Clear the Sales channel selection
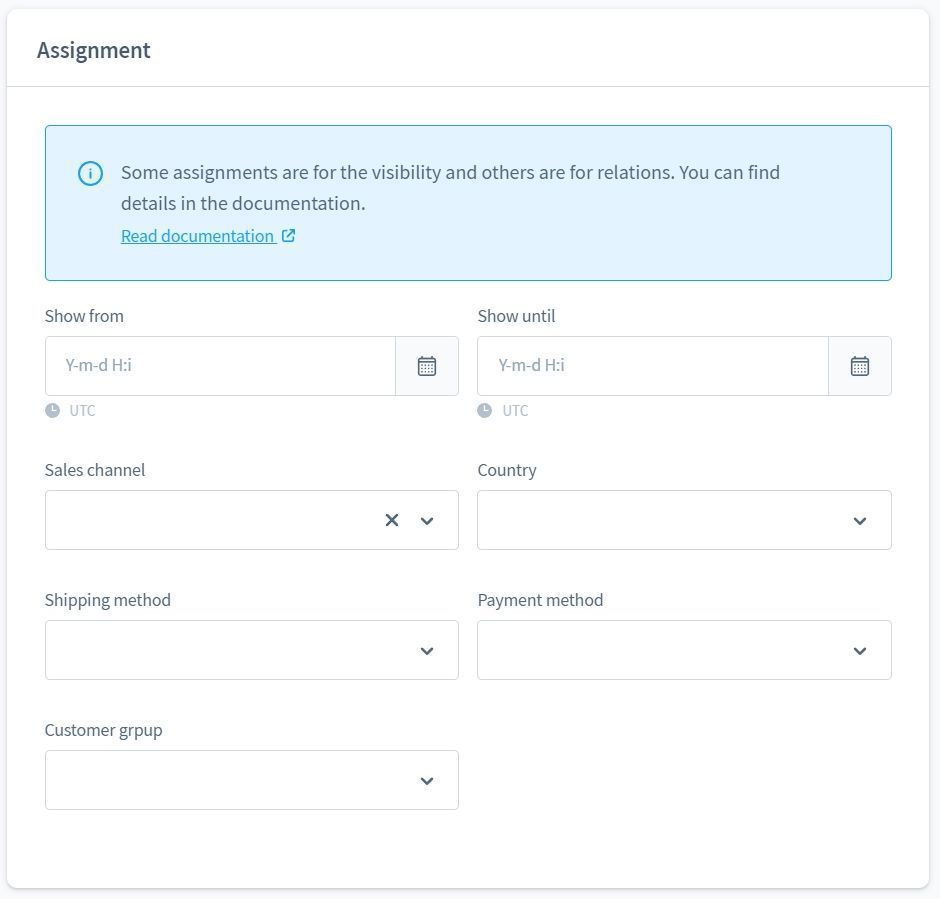The width and height of the screenshot is (940, 899). coord(392,520)
